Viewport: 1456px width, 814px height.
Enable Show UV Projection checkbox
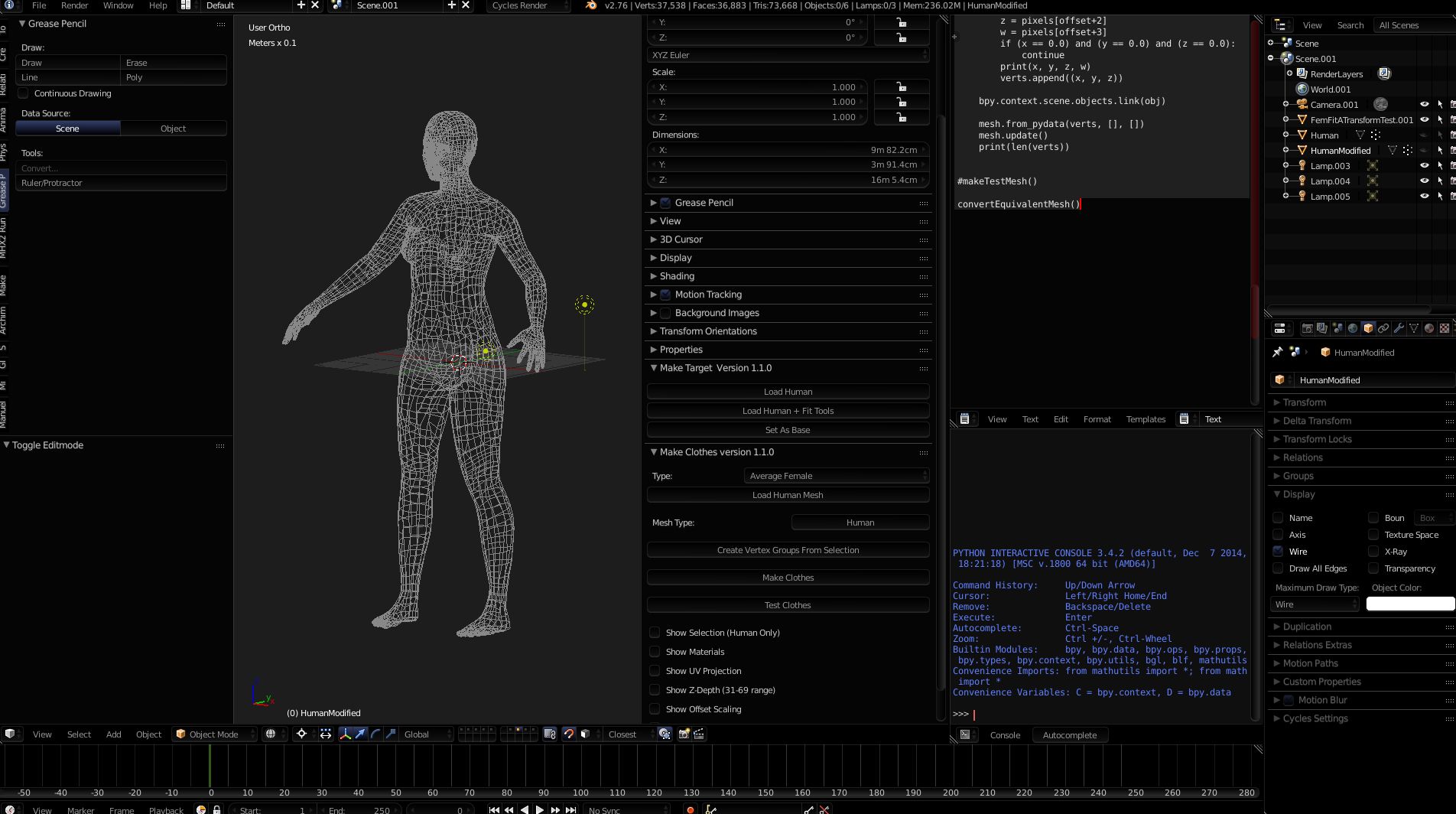pyautogui.click(x=655, y=671)
